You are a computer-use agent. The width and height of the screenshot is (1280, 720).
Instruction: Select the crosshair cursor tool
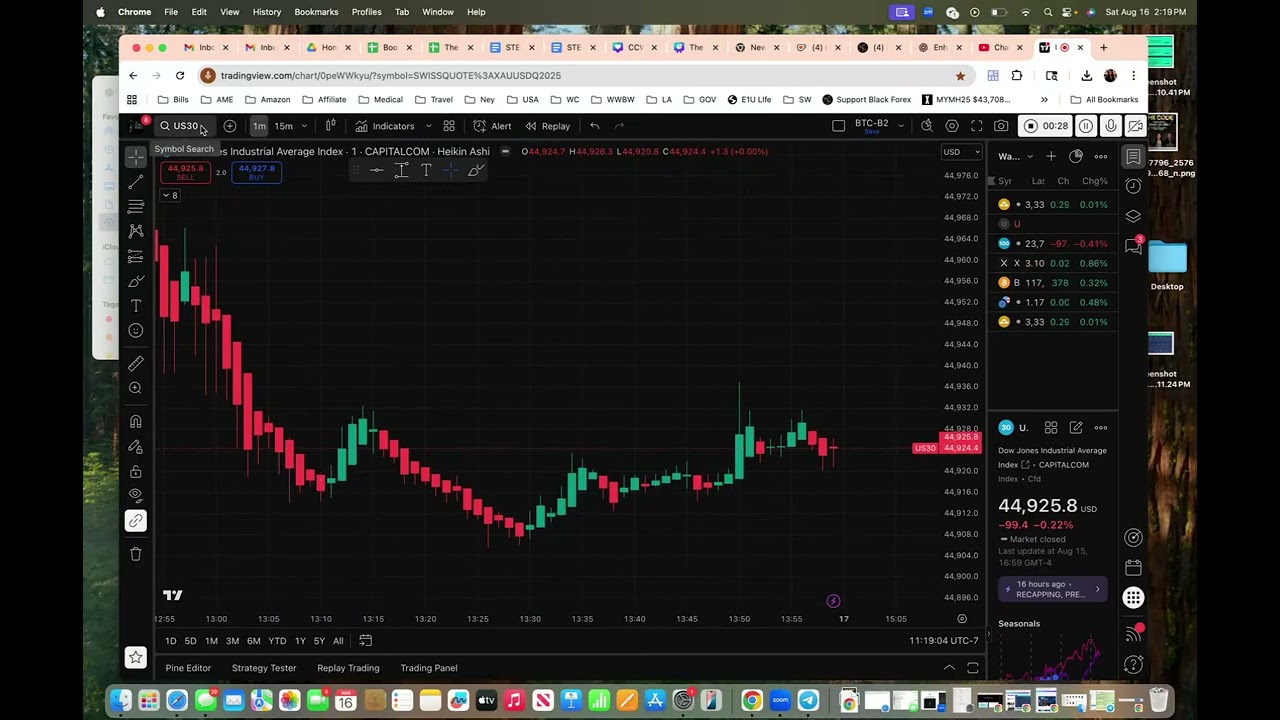136,157
